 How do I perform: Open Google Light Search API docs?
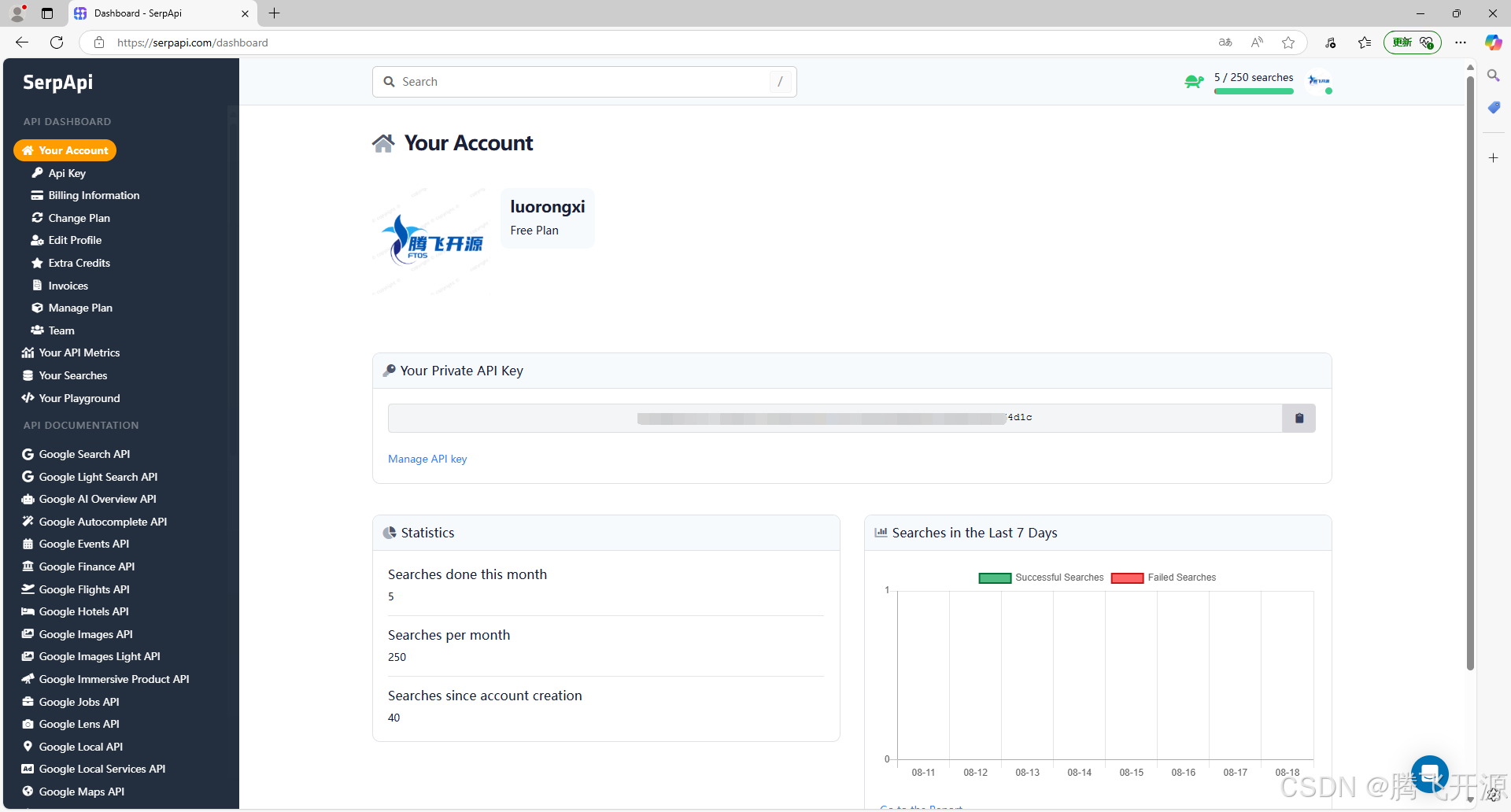90,477
